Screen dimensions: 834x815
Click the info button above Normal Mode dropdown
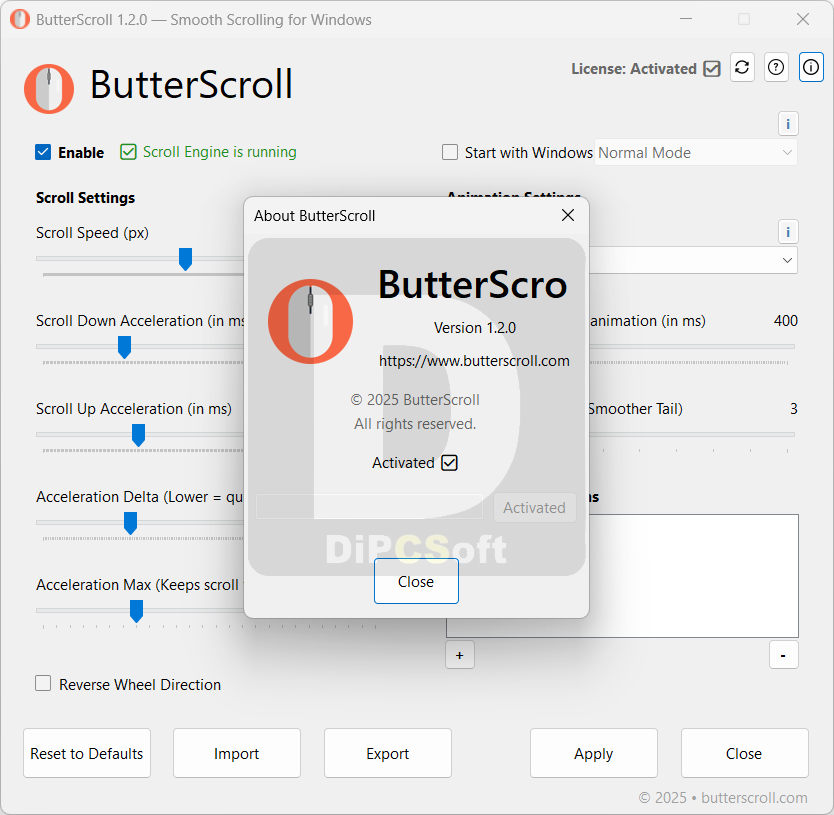[788, 124]
